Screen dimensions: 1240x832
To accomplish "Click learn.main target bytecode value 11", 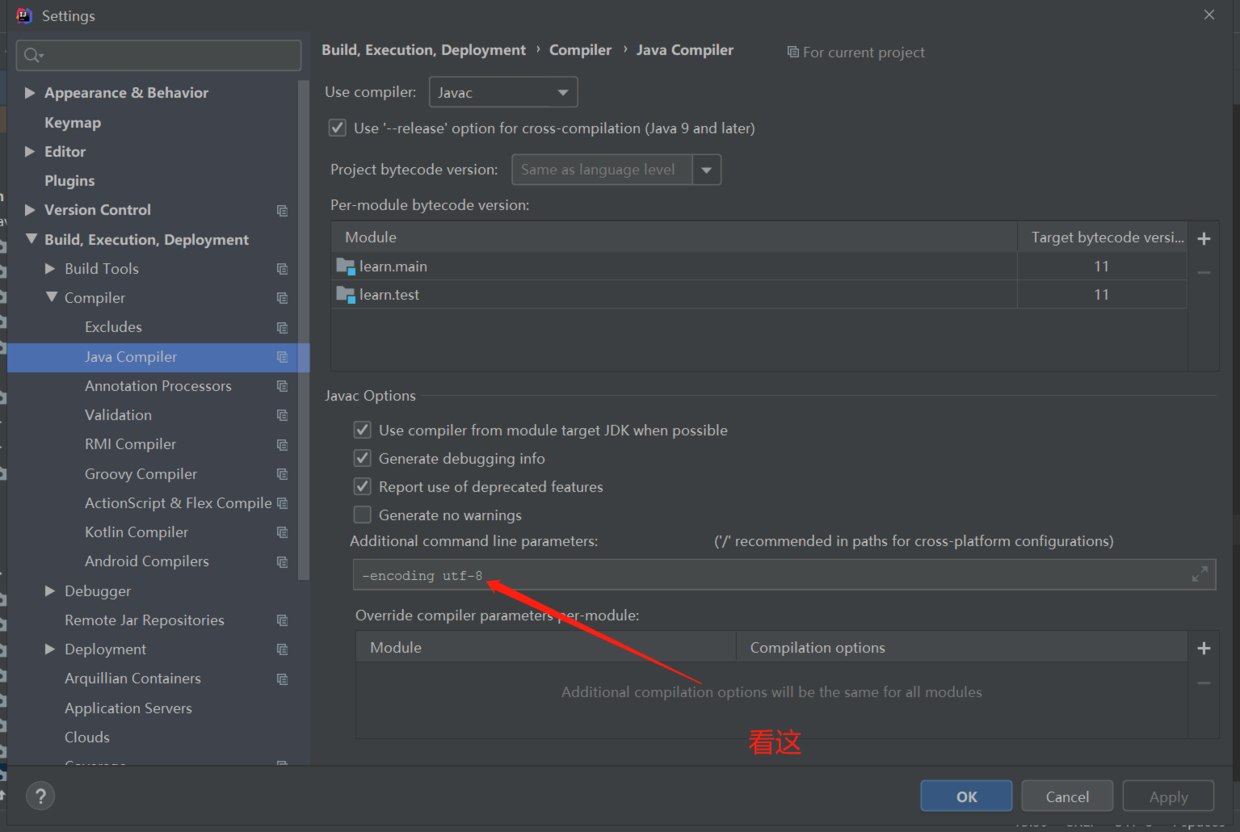I will (x=1102, y=266).
